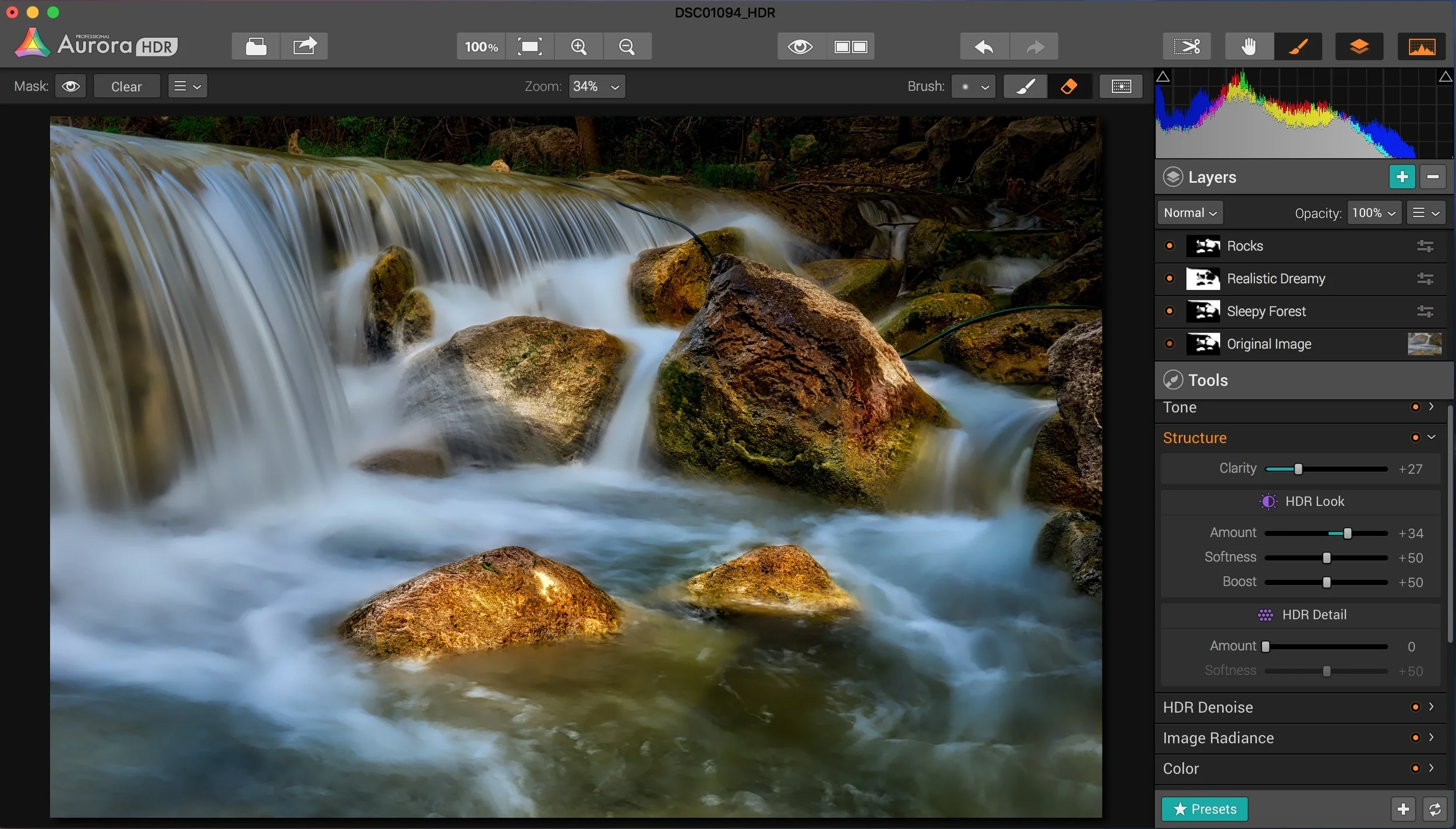The height and width of the screenshot is (829, 1456).
Task: Open the Zoom percentage dropdown
Action: 596,86
